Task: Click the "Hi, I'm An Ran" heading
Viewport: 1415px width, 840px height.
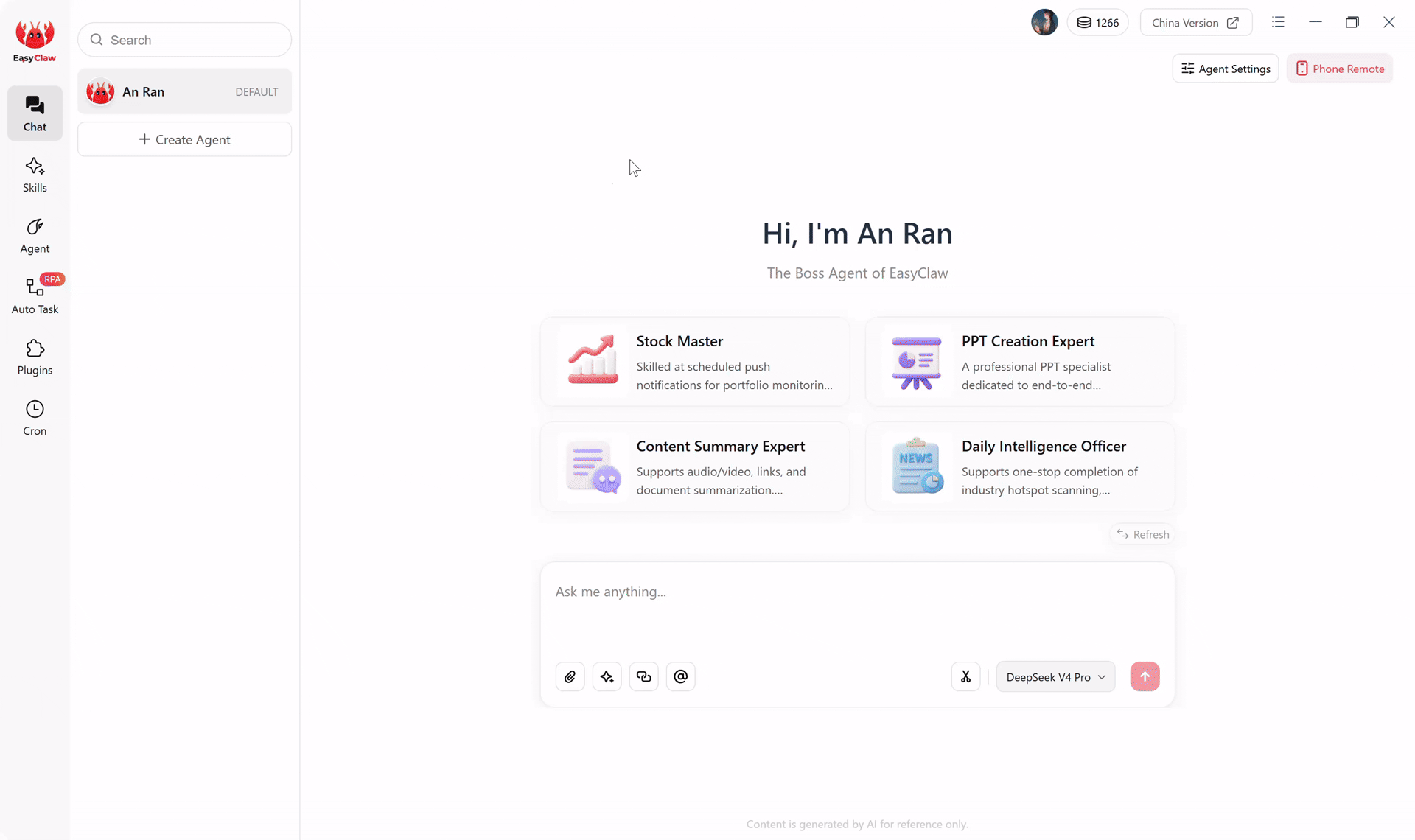Action: tap(857, 234)
